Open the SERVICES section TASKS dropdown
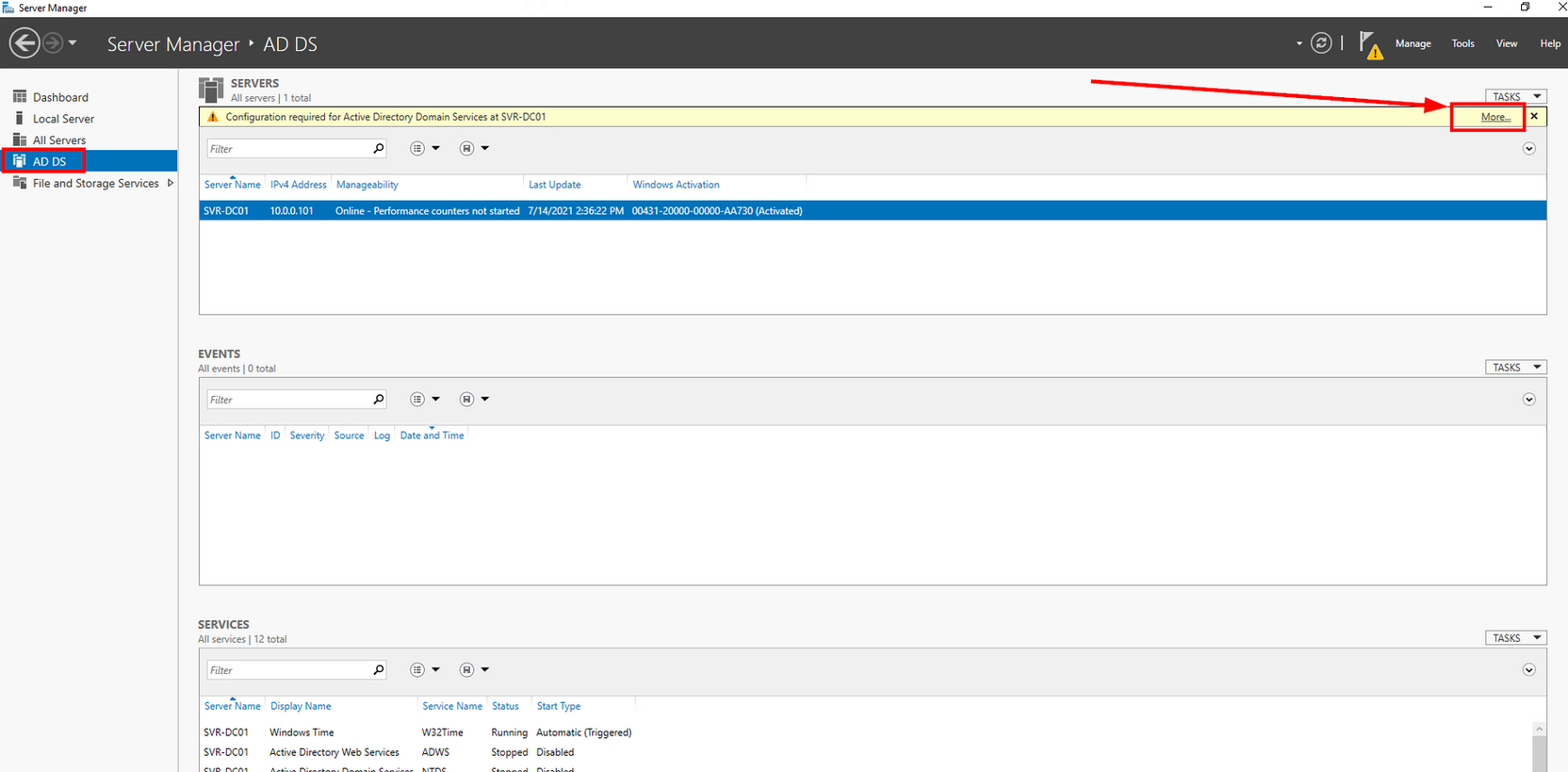 1516,637
